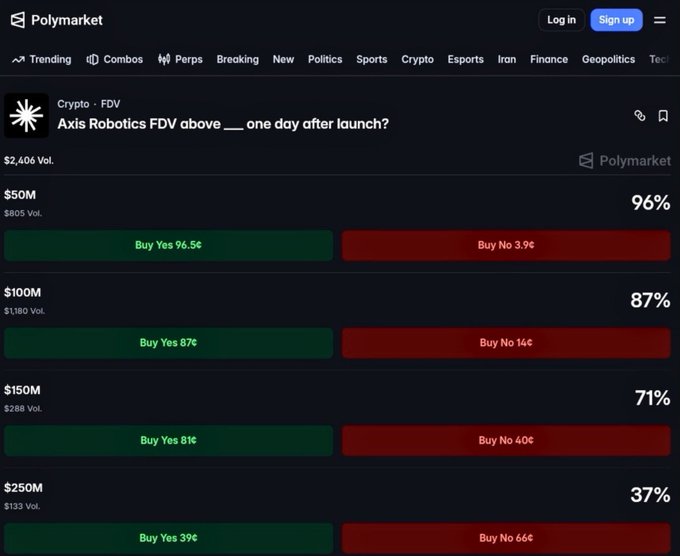The image size is (680, 556).
Task: Select the $150M outcome label
Action: (22, 390)
